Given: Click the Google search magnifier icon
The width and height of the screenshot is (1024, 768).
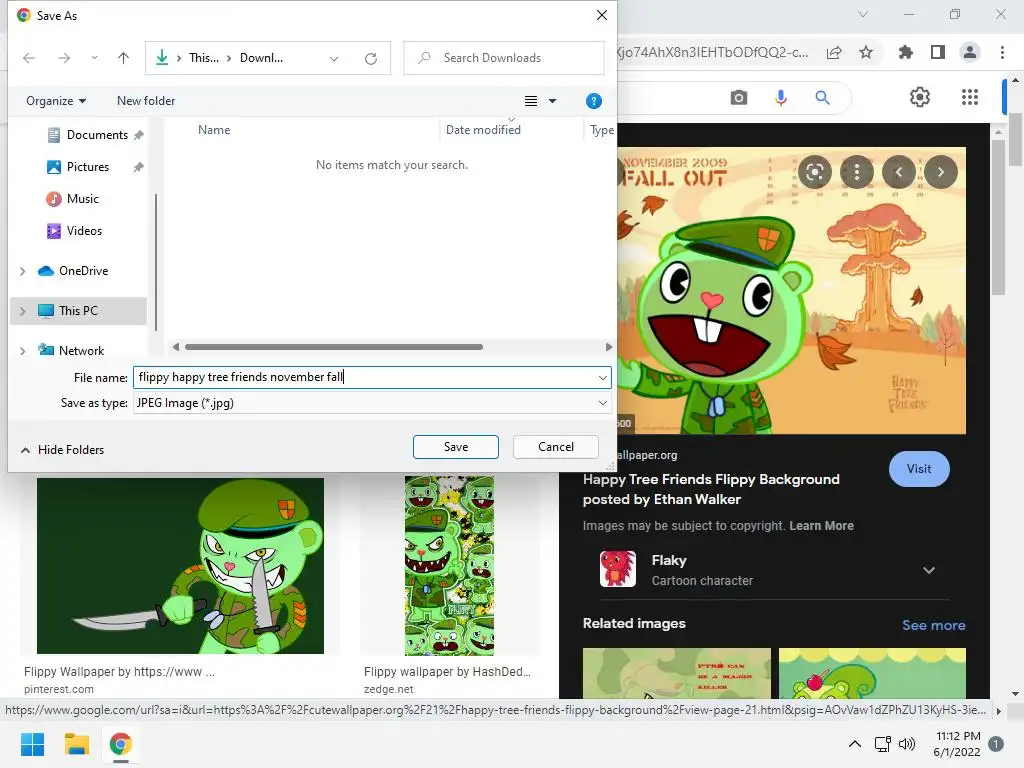Looking at the screenshot, I should [822, 98].
